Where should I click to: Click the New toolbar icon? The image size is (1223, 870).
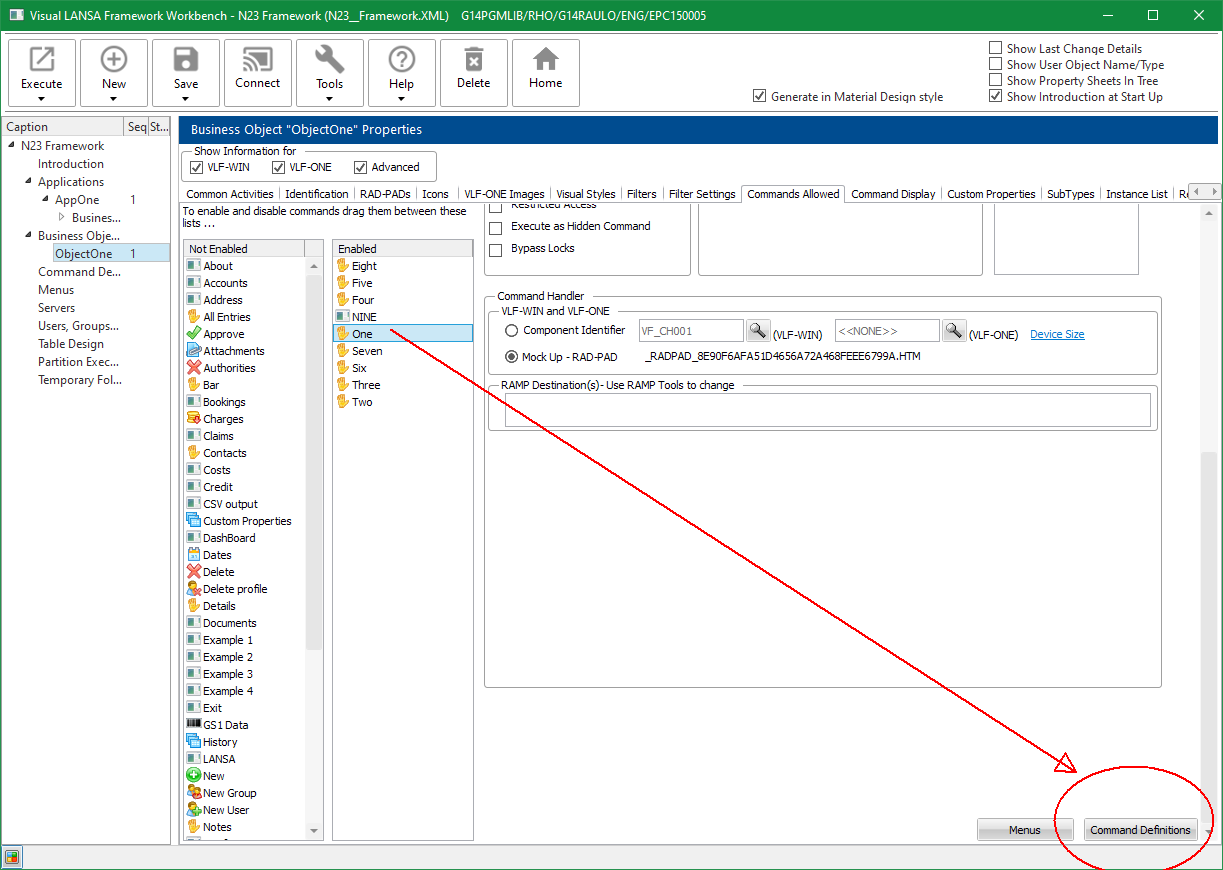(x=114, y=59)
